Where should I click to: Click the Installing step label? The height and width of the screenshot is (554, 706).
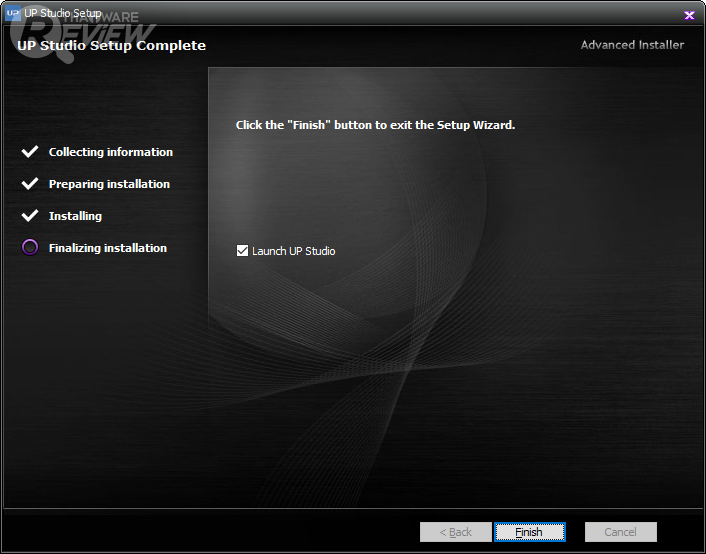pos(75,216)
